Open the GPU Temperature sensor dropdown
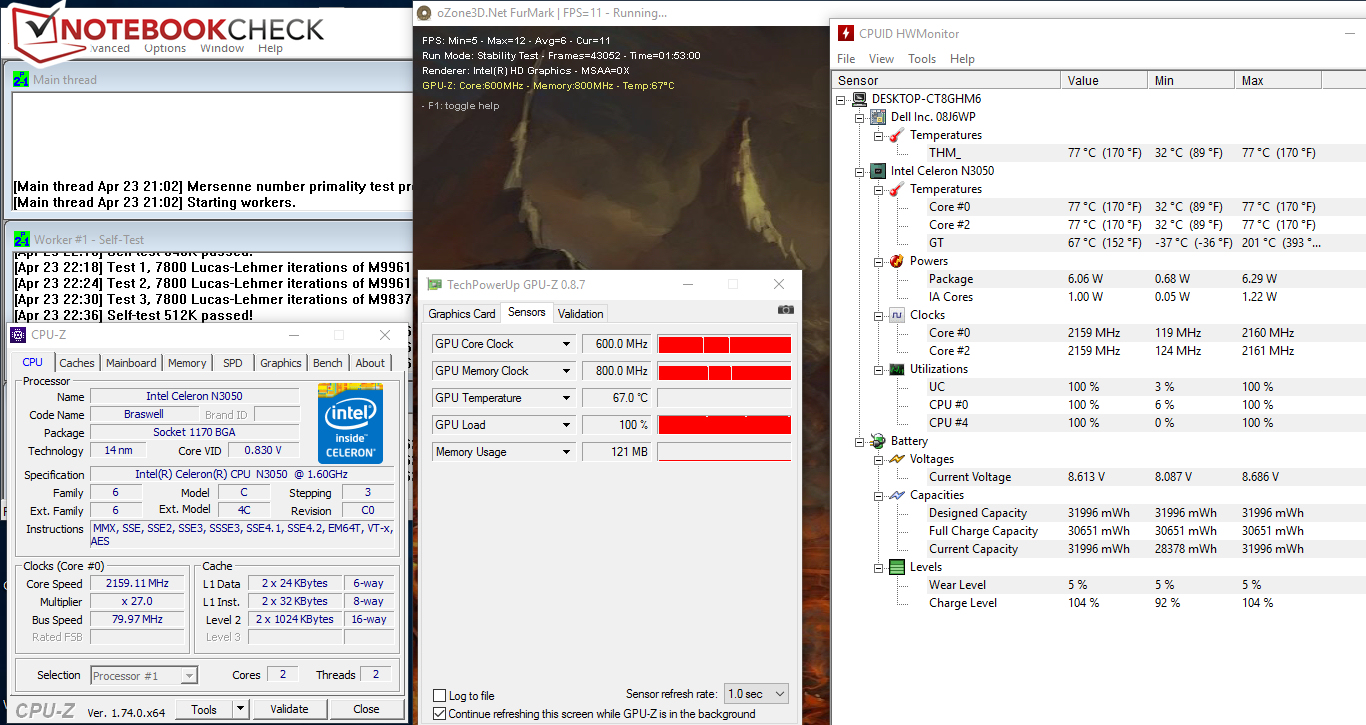The image size is (1366, 725). tap(566, 398)
